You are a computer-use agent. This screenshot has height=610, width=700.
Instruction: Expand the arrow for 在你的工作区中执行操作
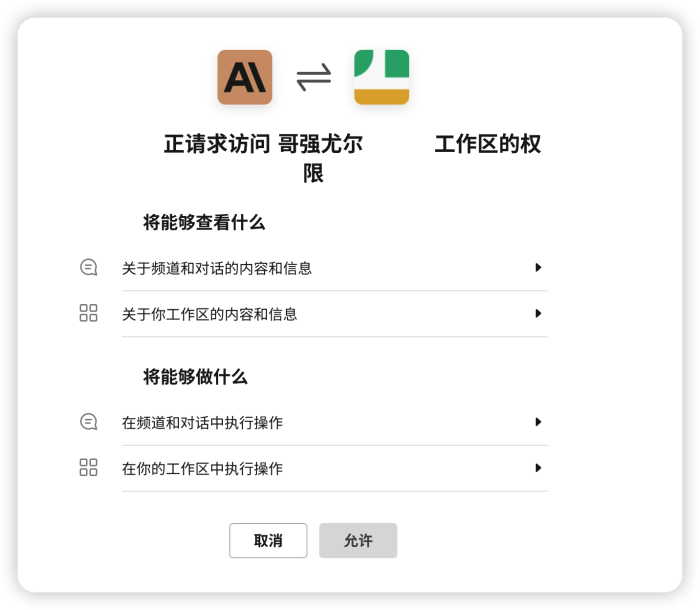(x=538, y=468)
